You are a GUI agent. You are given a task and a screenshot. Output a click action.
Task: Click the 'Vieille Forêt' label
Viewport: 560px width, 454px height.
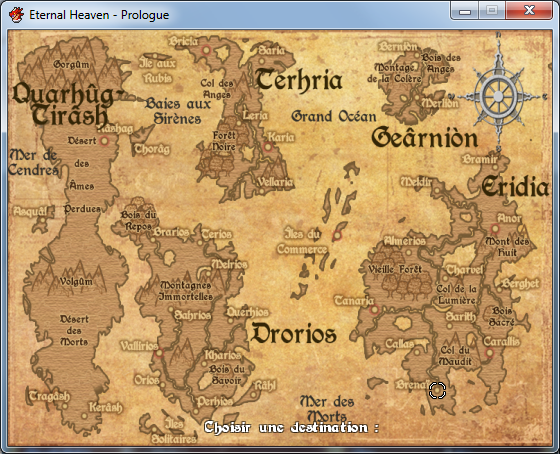(395, 269)
